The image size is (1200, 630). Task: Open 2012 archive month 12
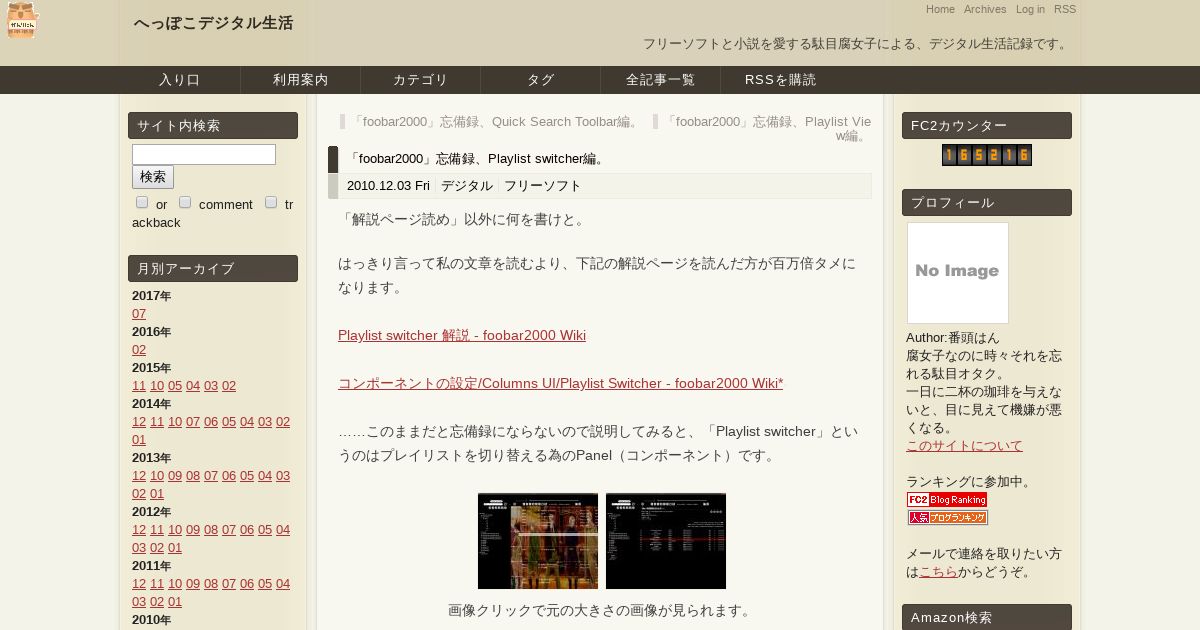coord(139,530)
